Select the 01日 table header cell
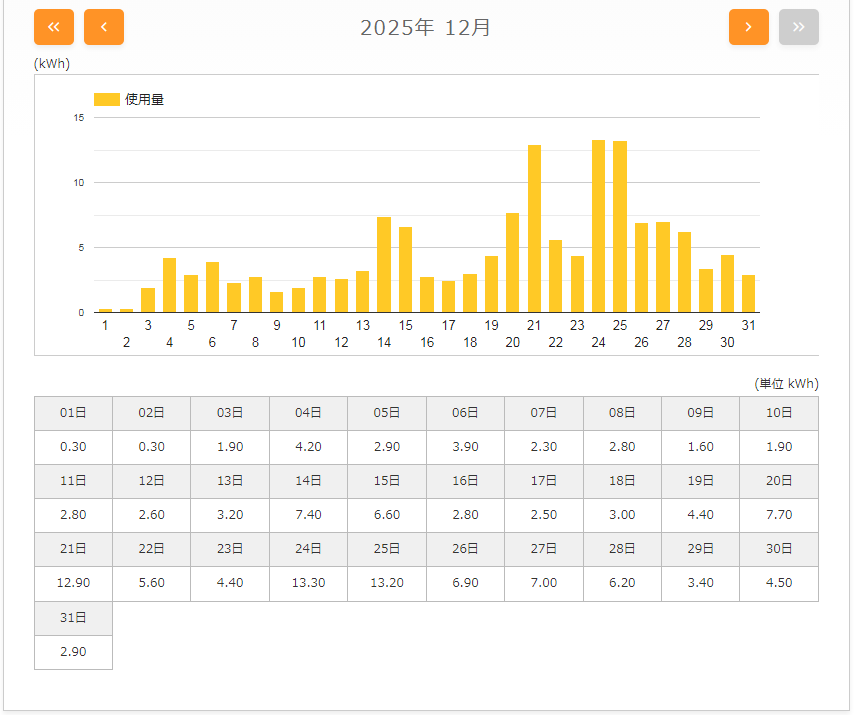 point(73,413)
